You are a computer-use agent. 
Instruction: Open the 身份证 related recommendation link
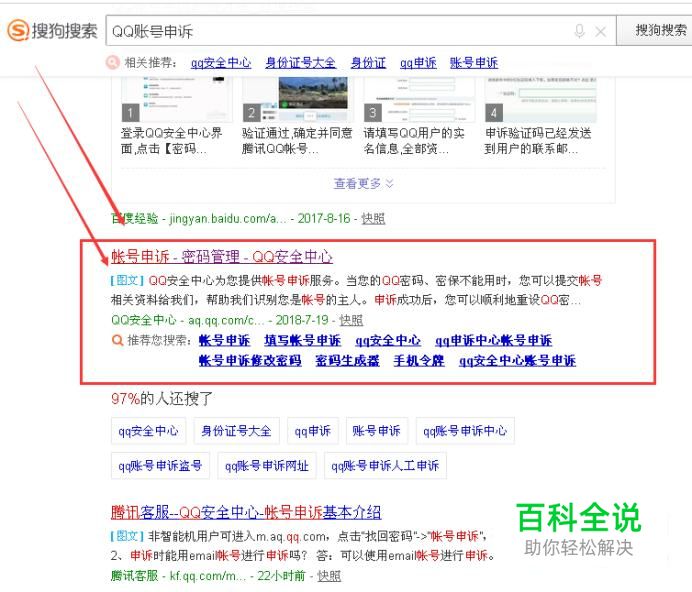[x=368, y=63]
